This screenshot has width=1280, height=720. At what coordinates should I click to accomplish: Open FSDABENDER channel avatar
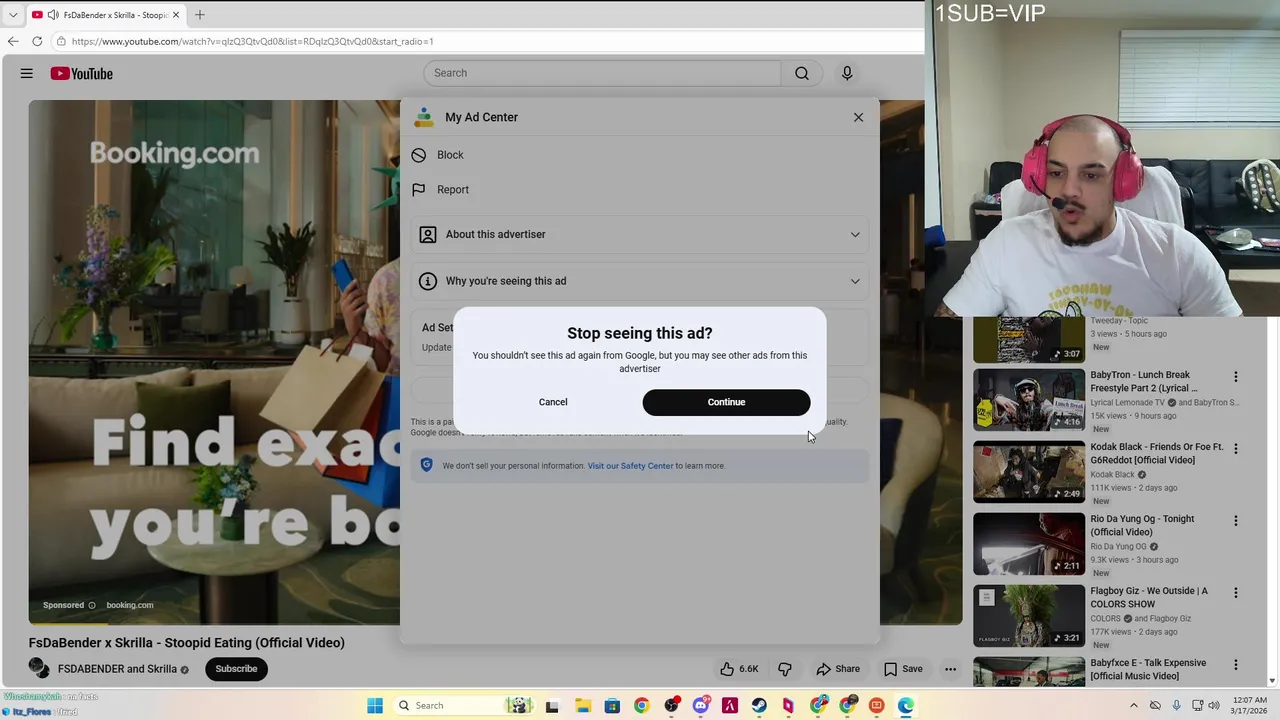point(39,668)
